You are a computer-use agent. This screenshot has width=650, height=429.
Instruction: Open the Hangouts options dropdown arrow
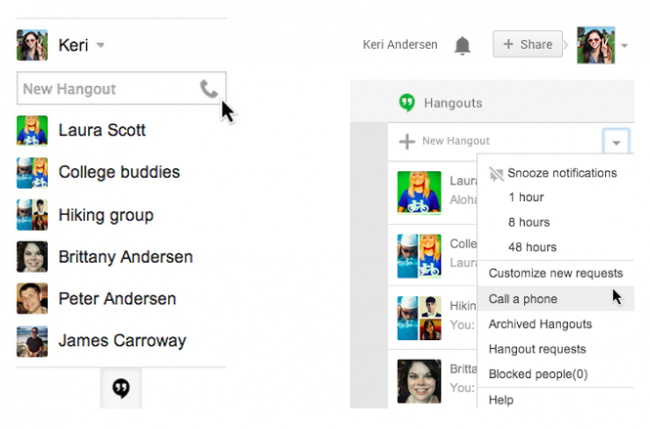point(616,142)
